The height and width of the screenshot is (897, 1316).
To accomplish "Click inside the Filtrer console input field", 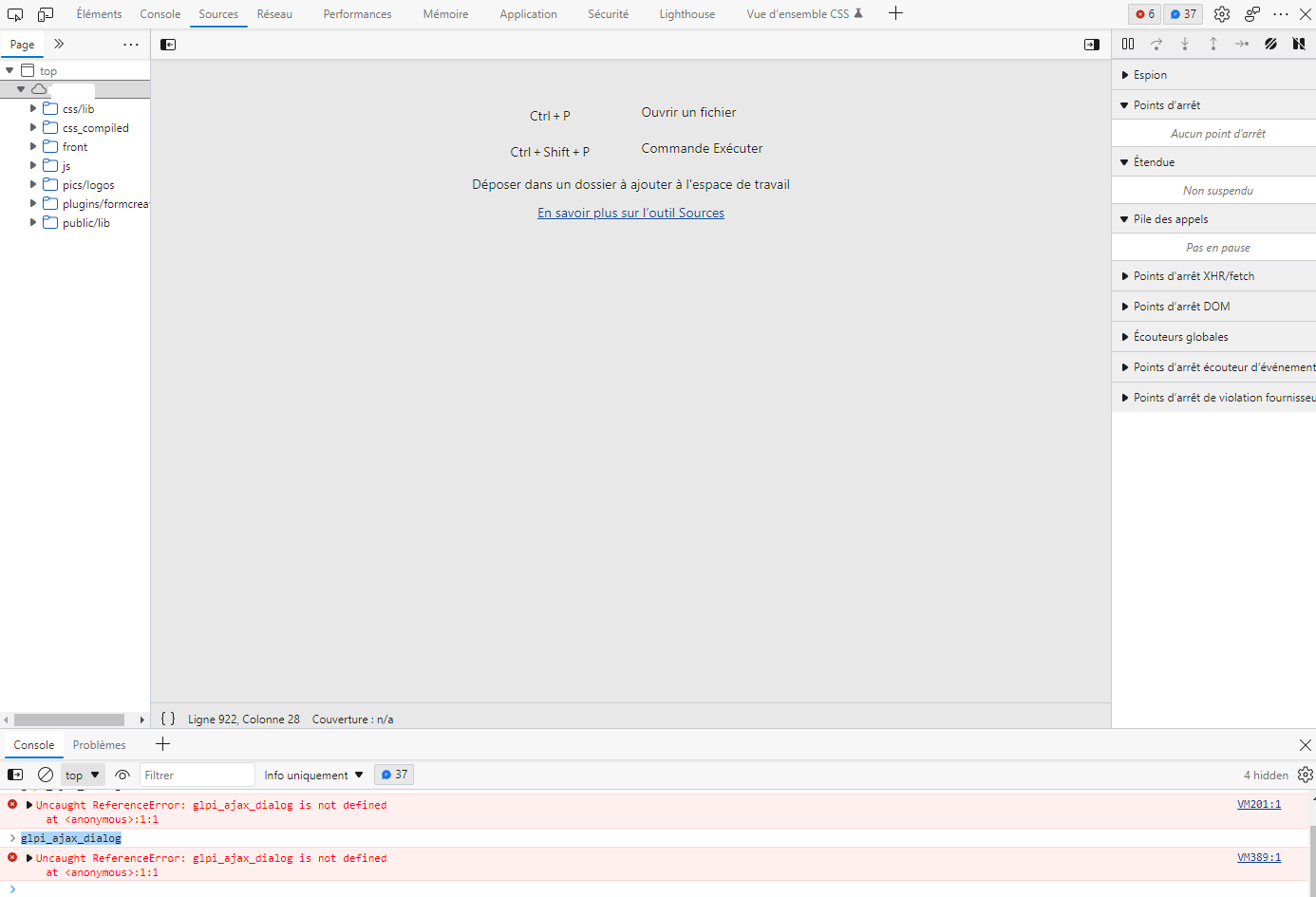I will click(x=197, y=775).
